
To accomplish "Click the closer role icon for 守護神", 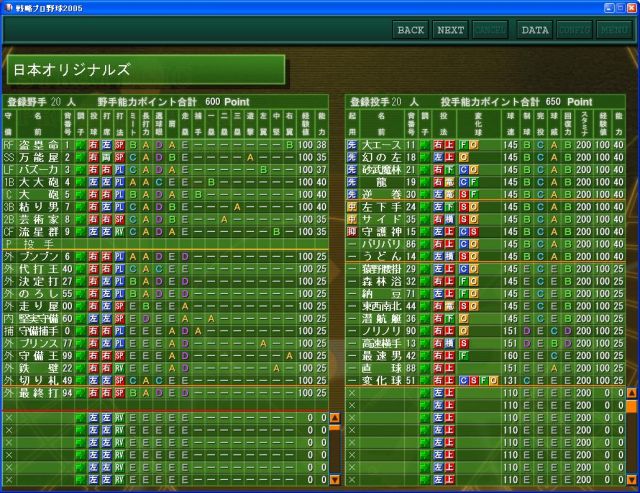I will coord(352,232).
